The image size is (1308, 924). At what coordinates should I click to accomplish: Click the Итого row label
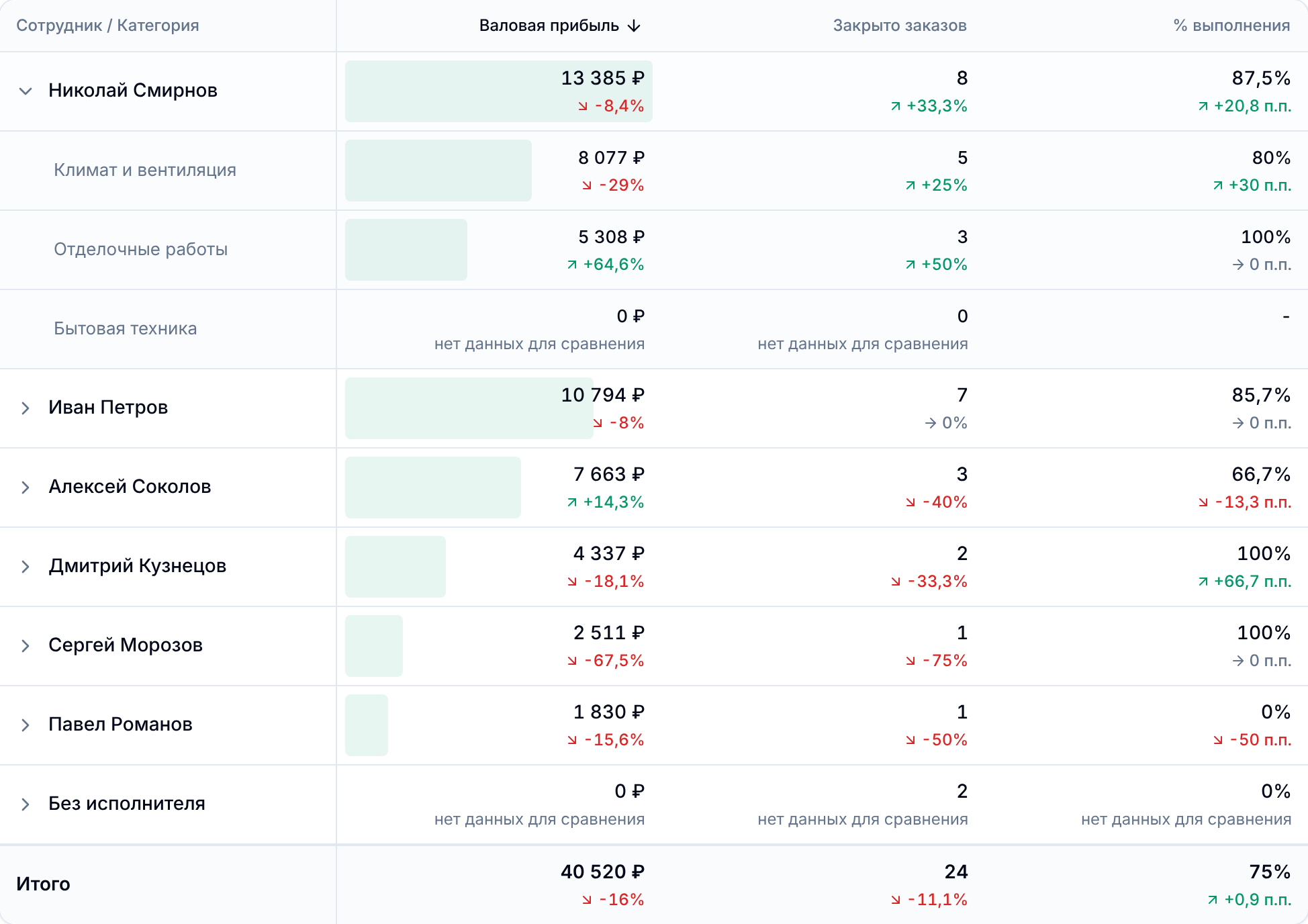point(43,884)
